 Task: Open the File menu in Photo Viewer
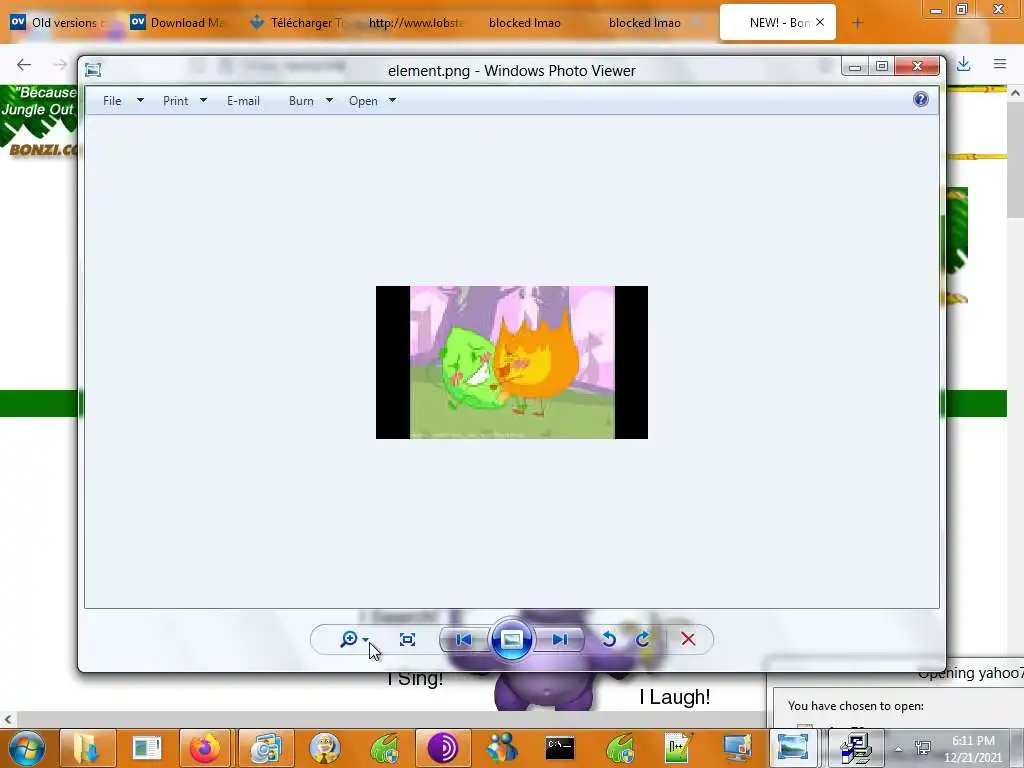(x=112, y=101)
